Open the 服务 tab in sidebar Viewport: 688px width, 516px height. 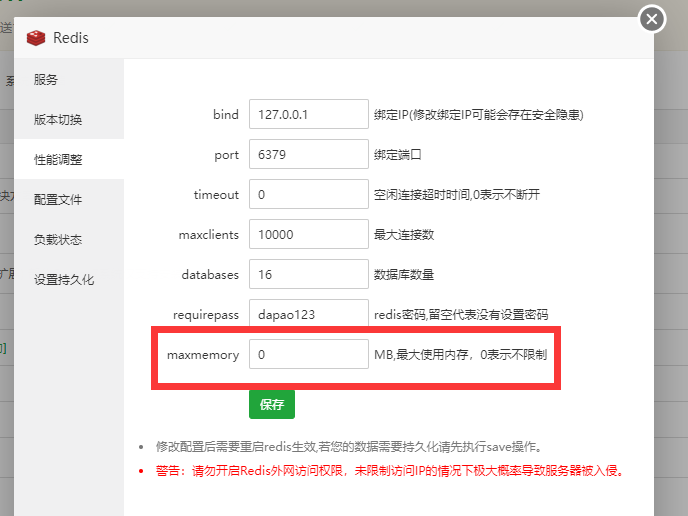[x=69, y=79]
